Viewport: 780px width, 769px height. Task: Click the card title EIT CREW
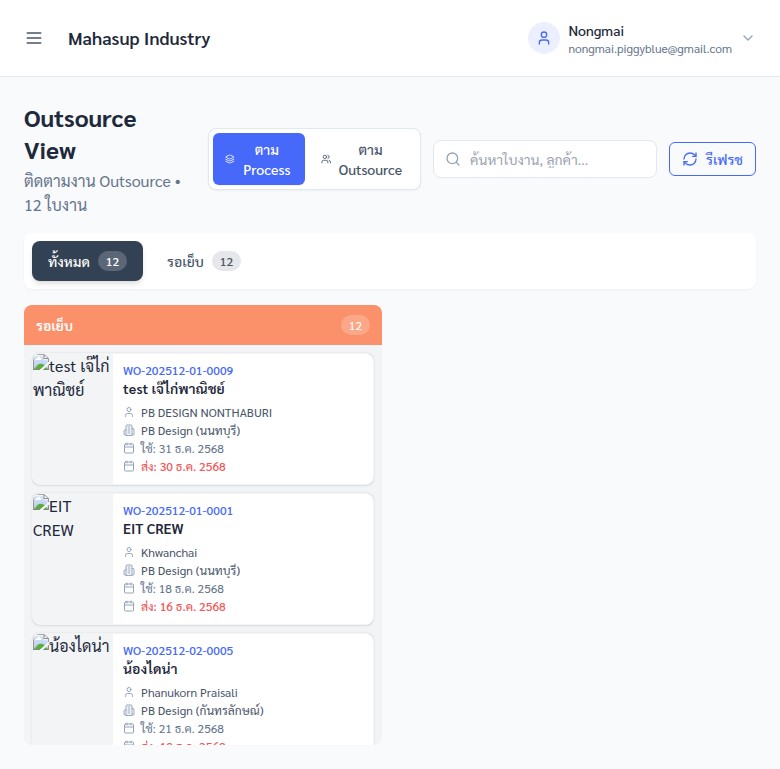point(153,529)
